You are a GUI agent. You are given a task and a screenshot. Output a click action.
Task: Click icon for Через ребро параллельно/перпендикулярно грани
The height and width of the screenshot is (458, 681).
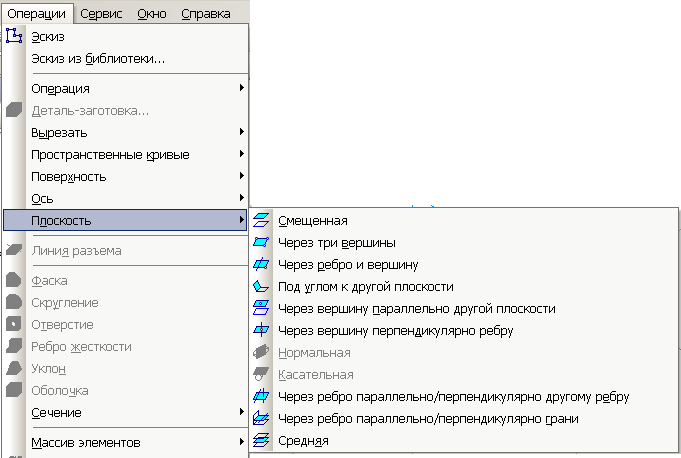[261, 418]
